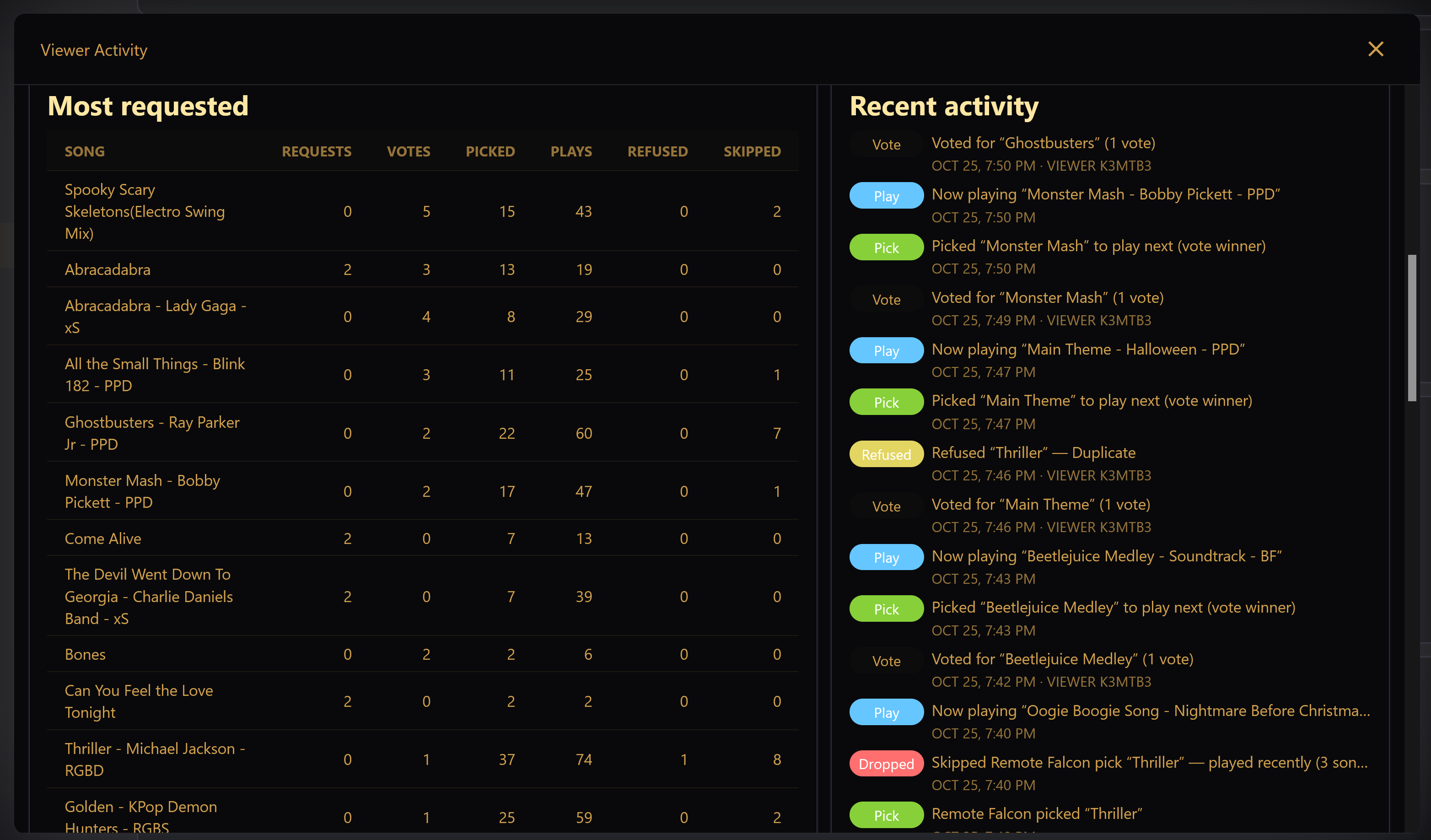1431x840 pixels.
Task: Click the Pick badge for Beetlejuice Medley
Action: point(886,609)
